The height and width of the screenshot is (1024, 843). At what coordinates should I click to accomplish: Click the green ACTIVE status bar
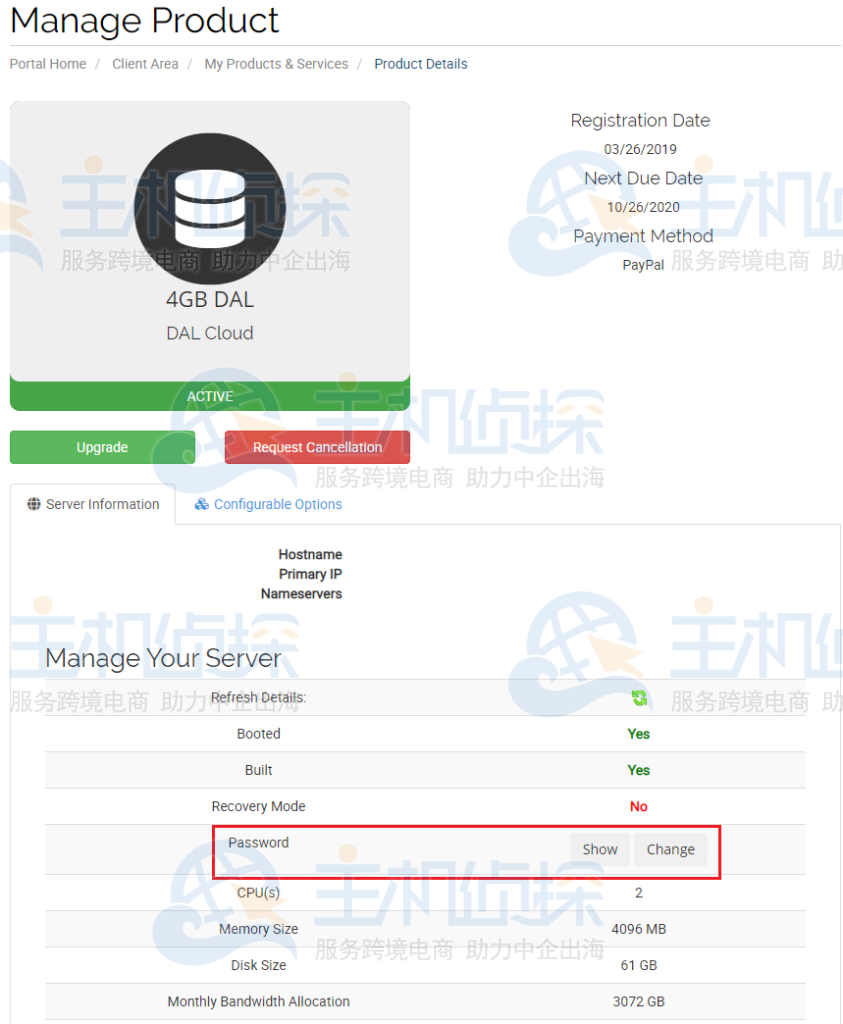tap(209, 396)
